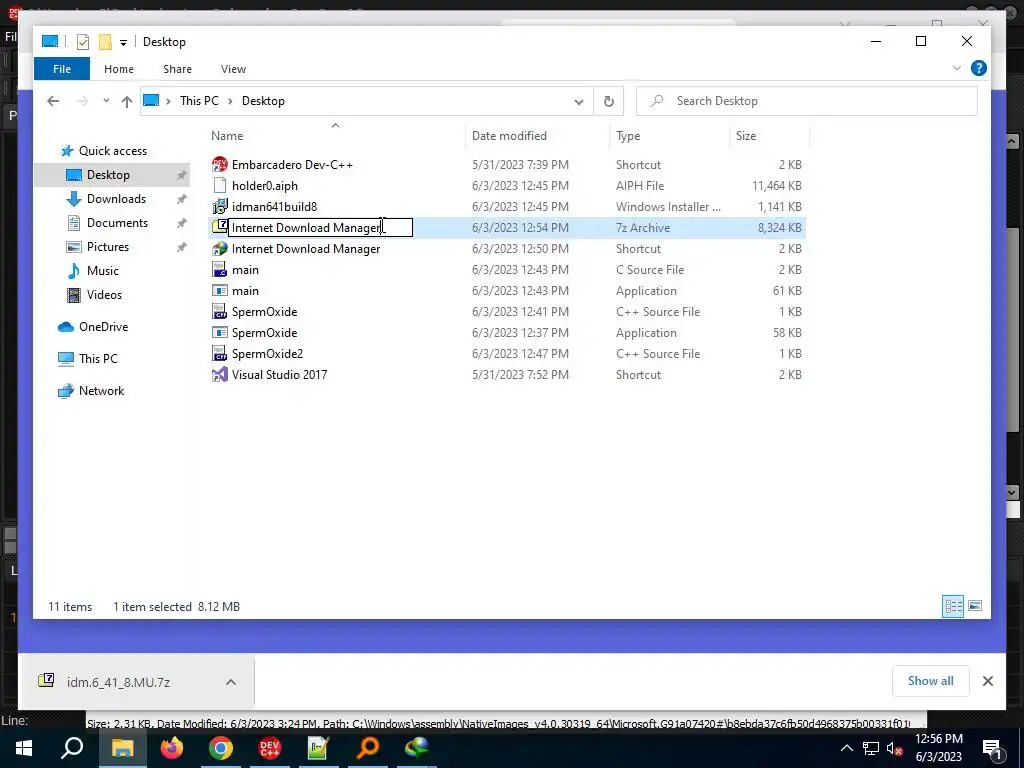1024x768 pixels.
Task: Open the File menu tab
Action: tap(62, 69)
